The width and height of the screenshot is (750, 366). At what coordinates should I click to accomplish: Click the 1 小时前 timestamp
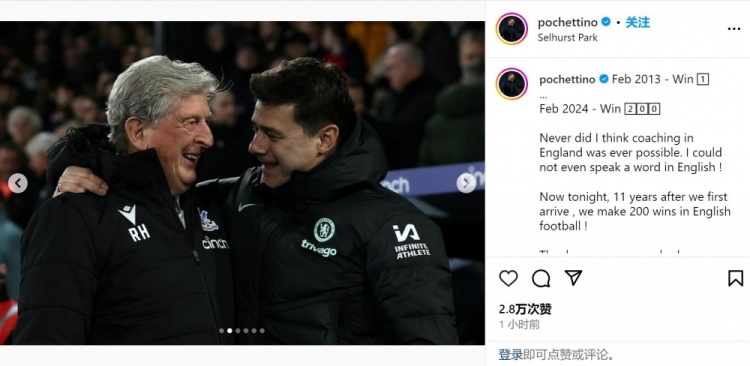click(x=519, y=324)
